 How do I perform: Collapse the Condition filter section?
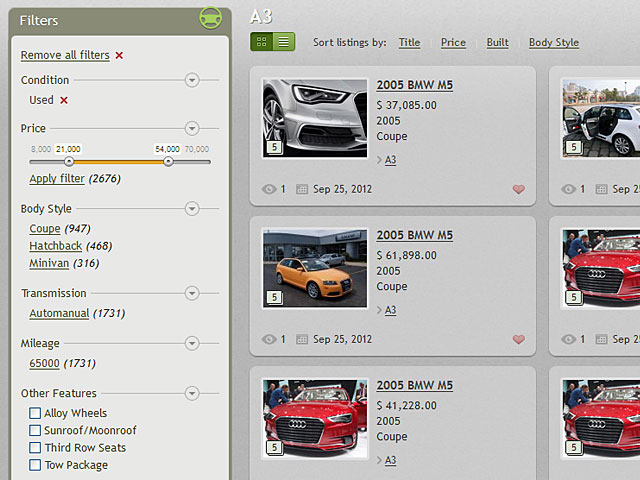tap(192, 80)
